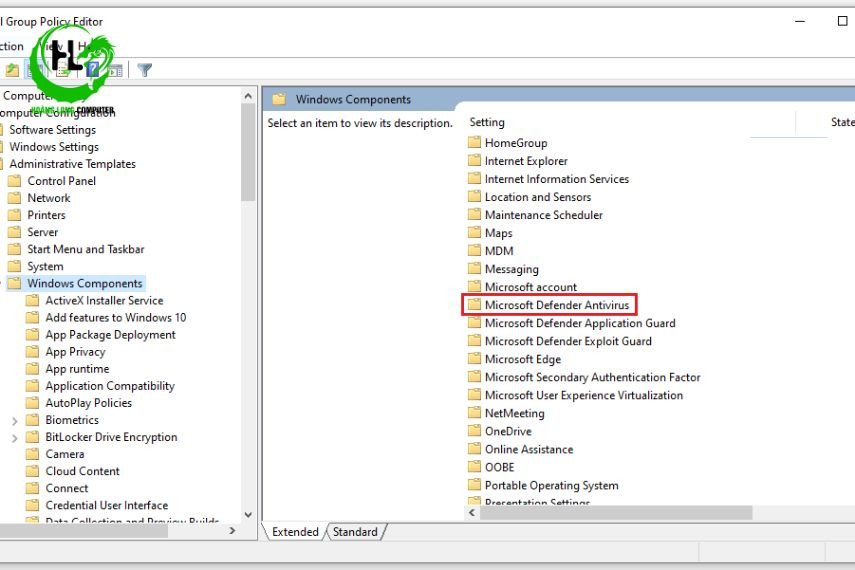Click the Server folder icon in tree
Viewport: 855px width, 570px height.
click(15, 232)
